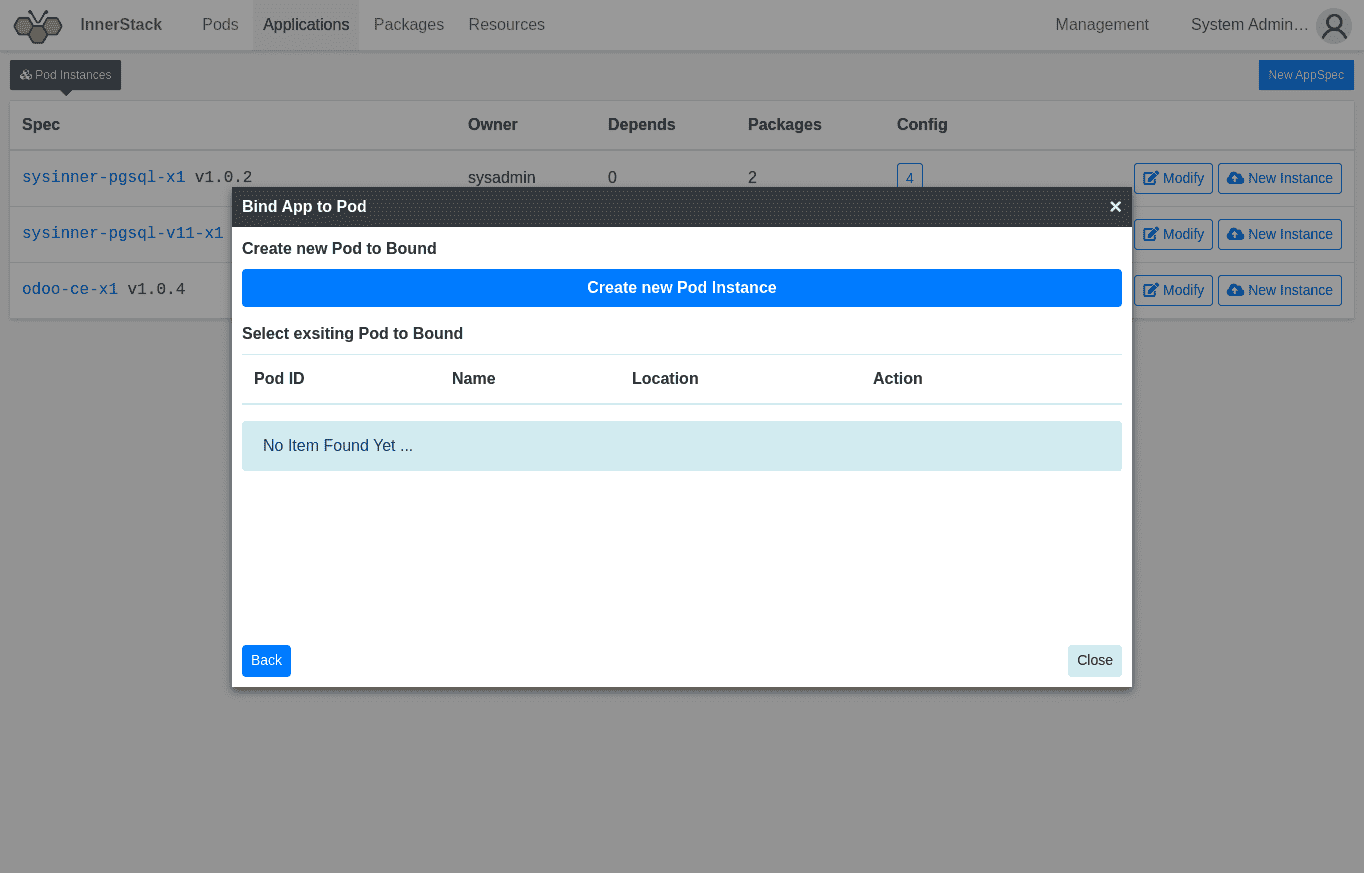The width and height of the screenshot is (1364, 873).
Task: Click the Back button
Action: pos(266,661)
